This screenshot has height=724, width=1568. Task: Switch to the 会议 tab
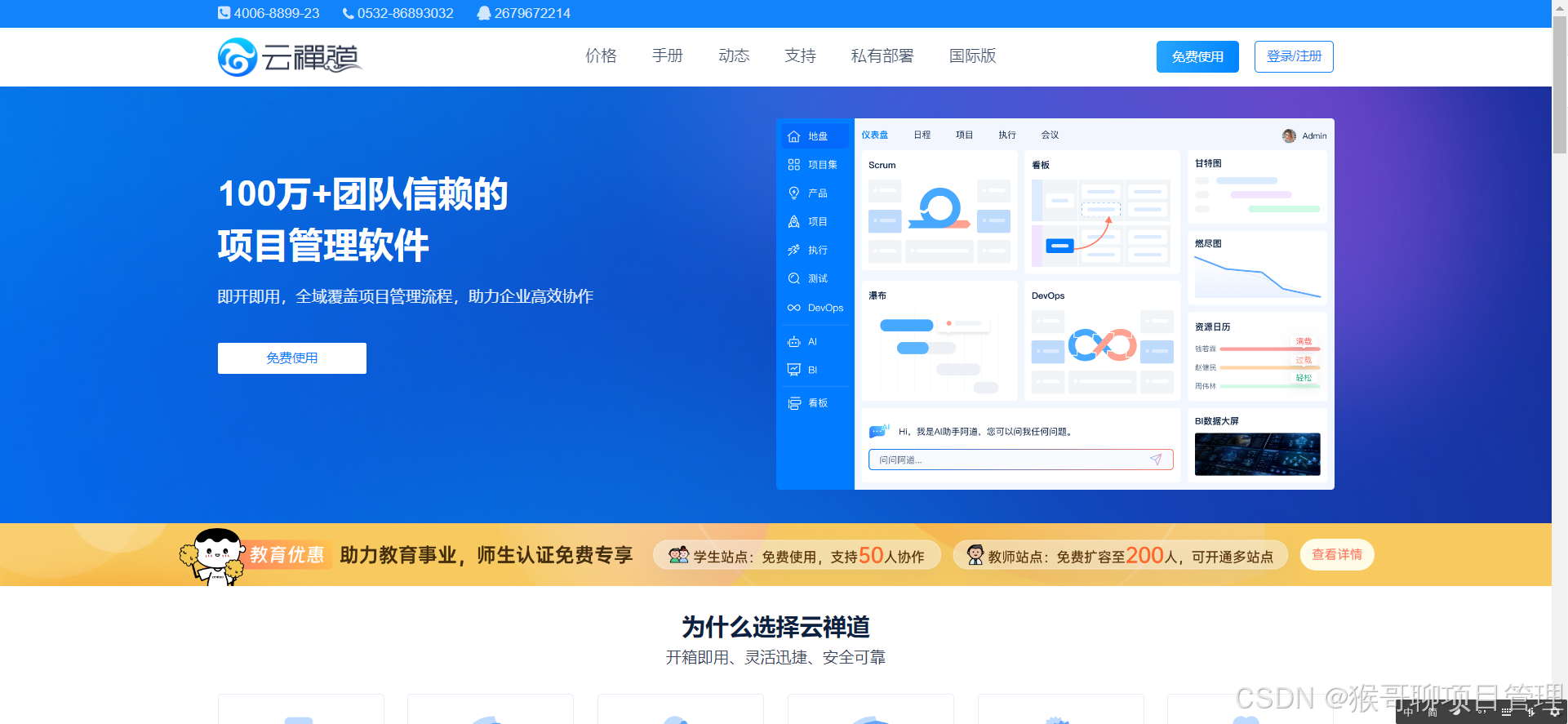1050,135
